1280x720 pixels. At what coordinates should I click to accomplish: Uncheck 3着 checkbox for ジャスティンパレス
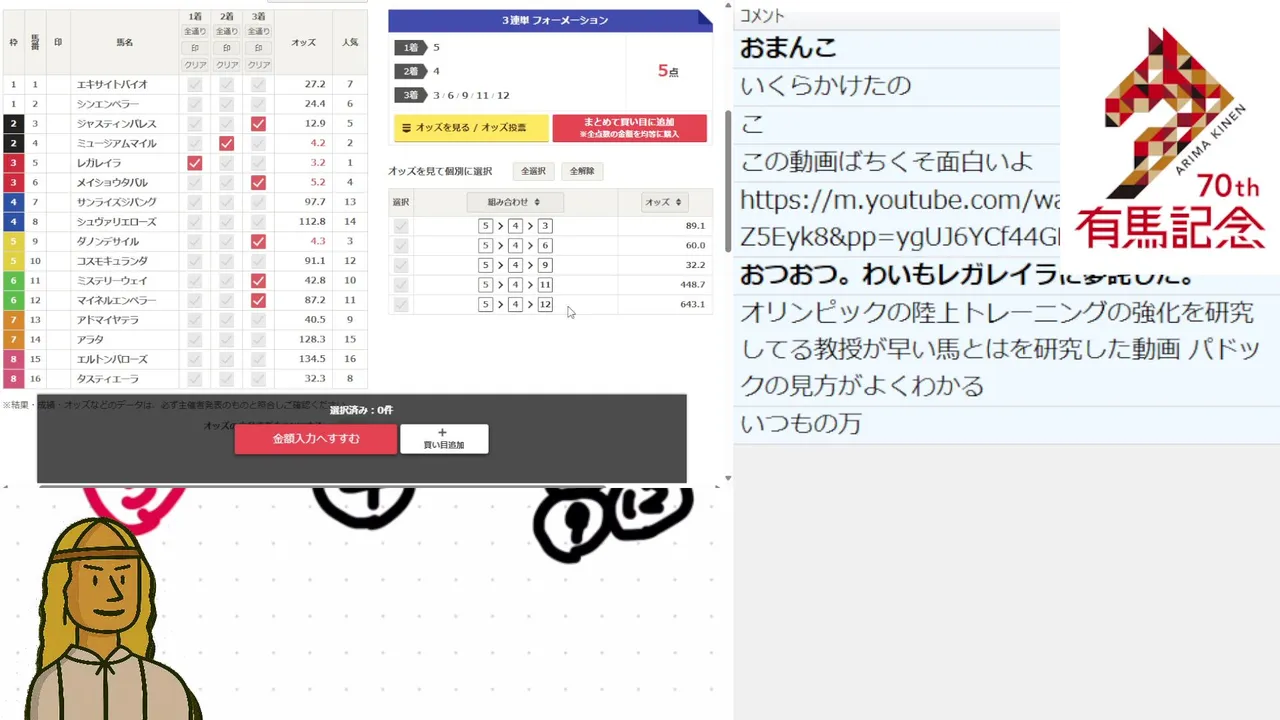pos(259,124)
